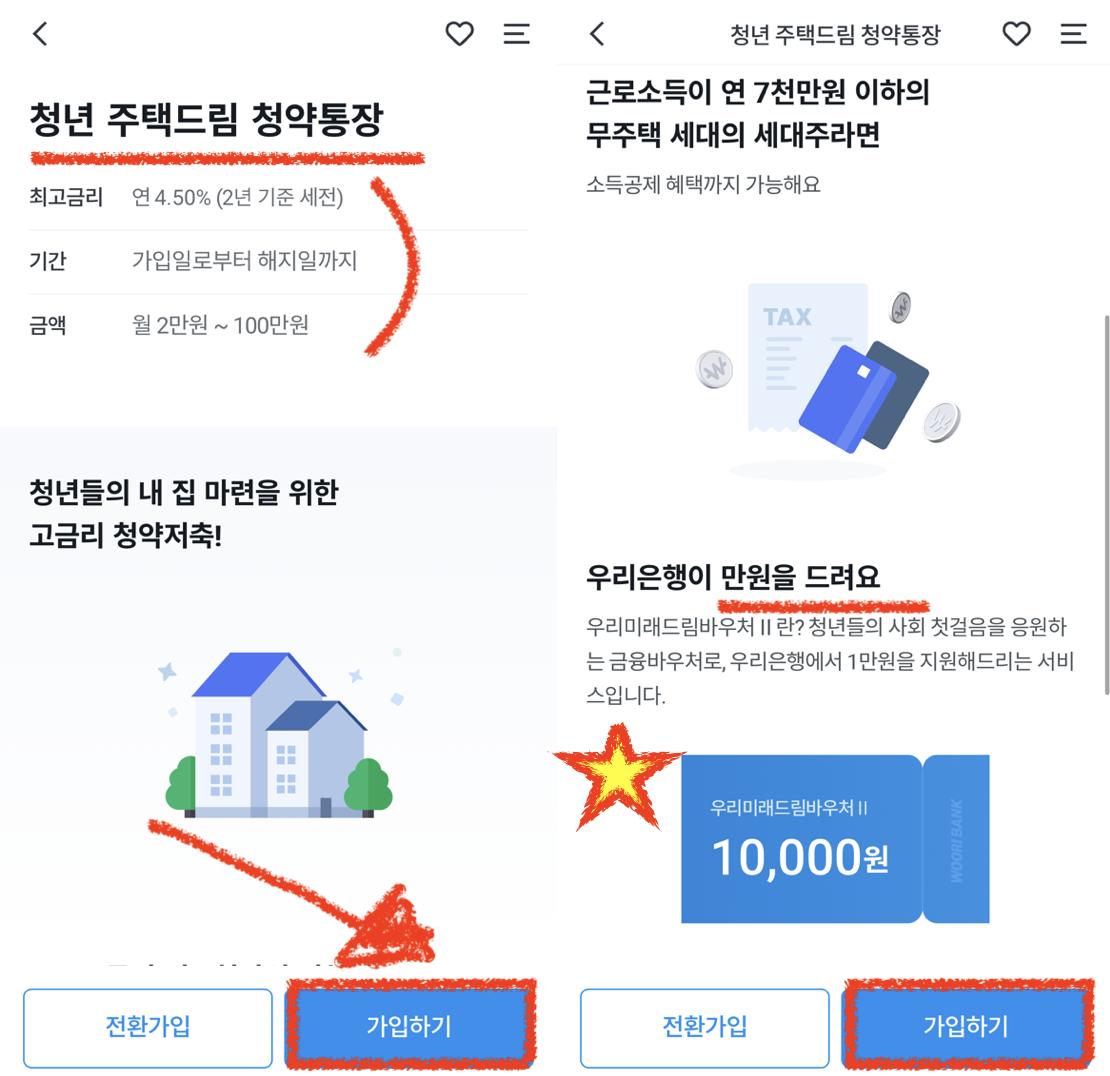Tap the 기간 가입일로부터 해지일까지 row
The image size is (1110, 1076).
pyautogui.click(x=278, y=261)
